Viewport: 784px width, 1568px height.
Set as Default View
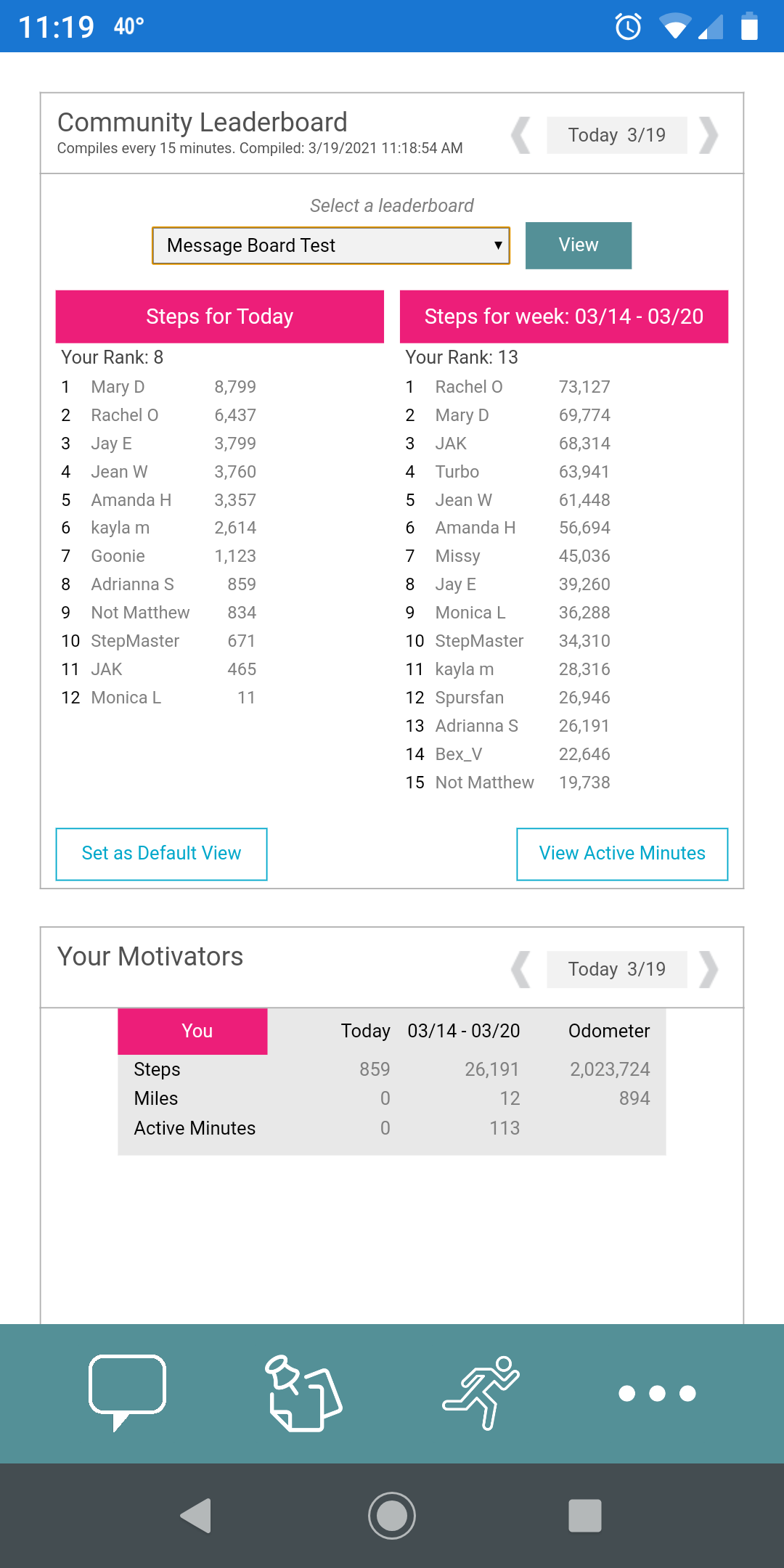click(x=161, y=854)
